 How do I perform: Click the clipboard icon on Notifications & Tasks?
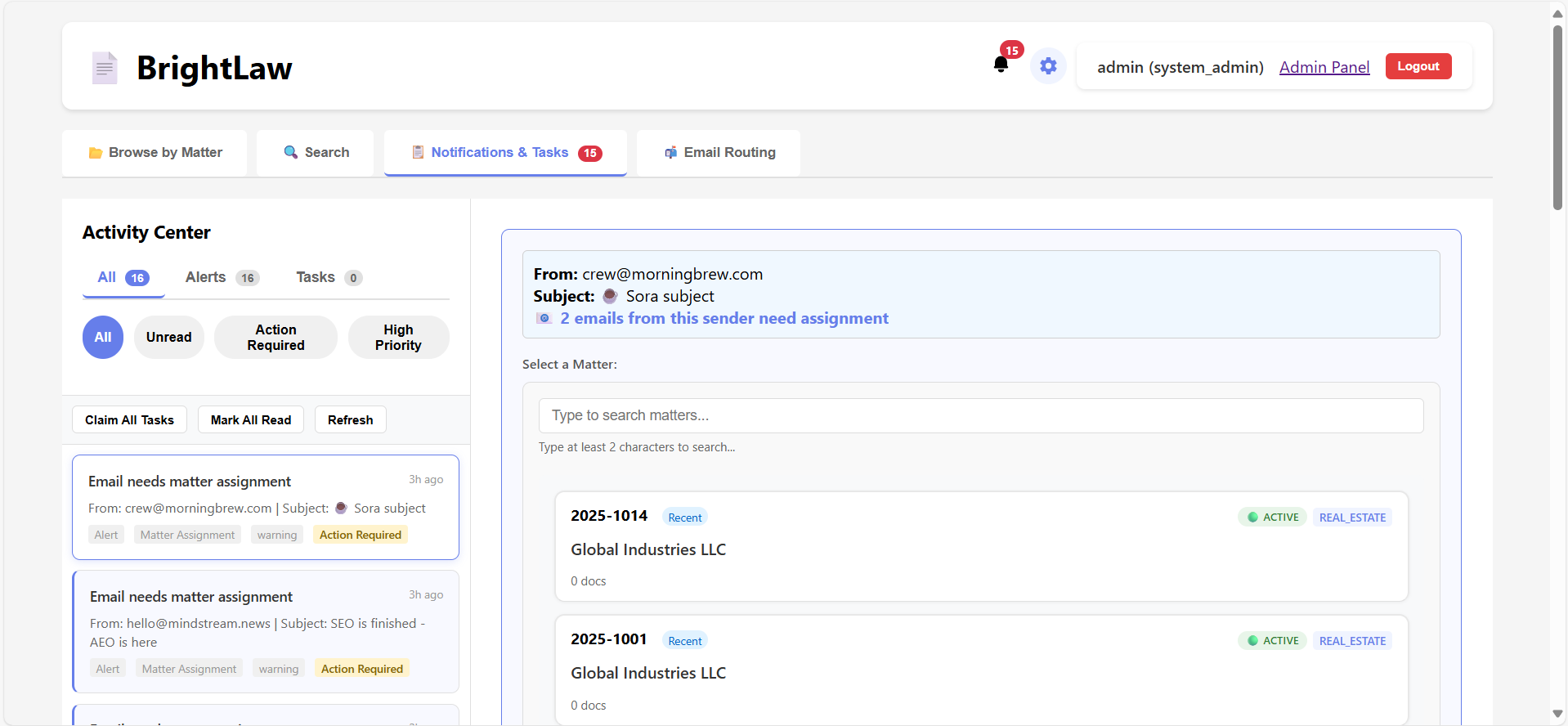click(418, 152)
